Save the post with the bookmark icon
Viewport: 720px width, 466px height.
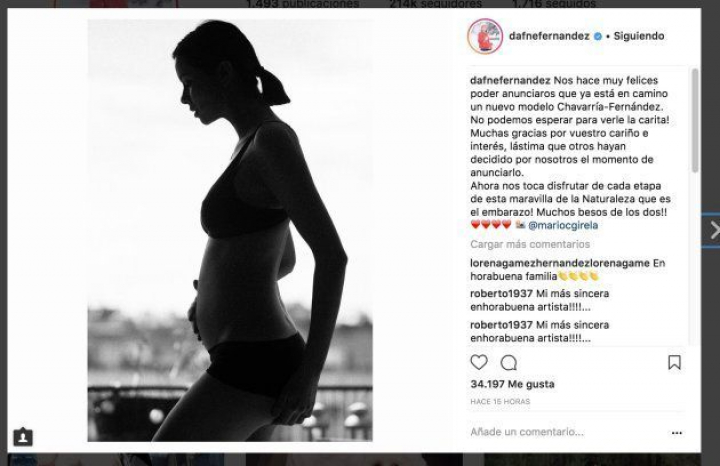674,362
